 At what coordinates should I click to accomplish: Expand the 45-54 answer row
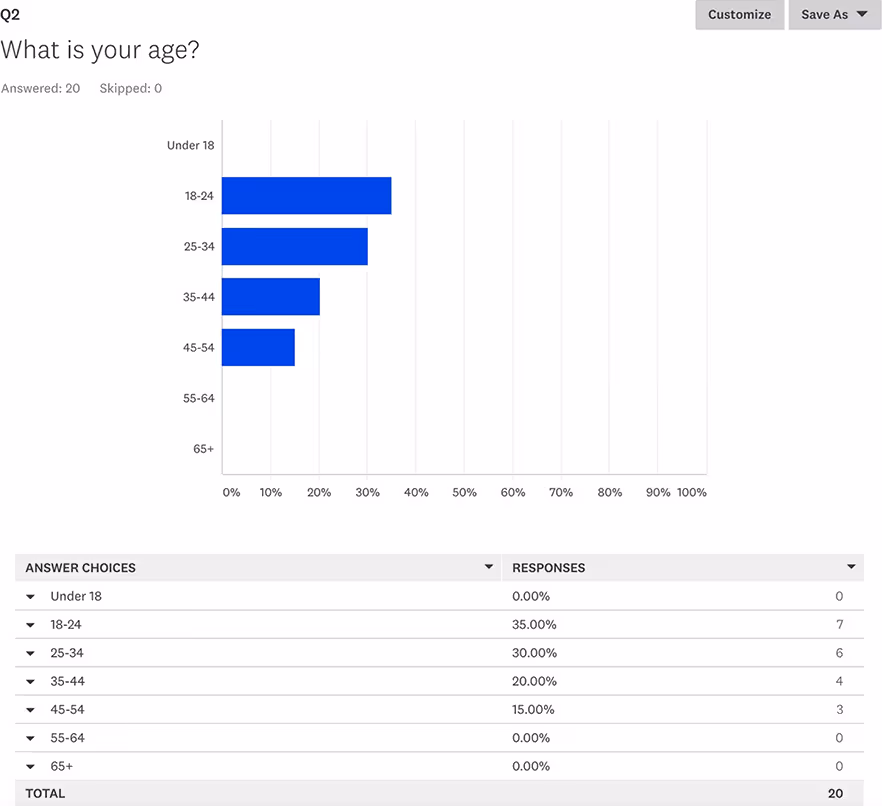click(x=29, y=709)
